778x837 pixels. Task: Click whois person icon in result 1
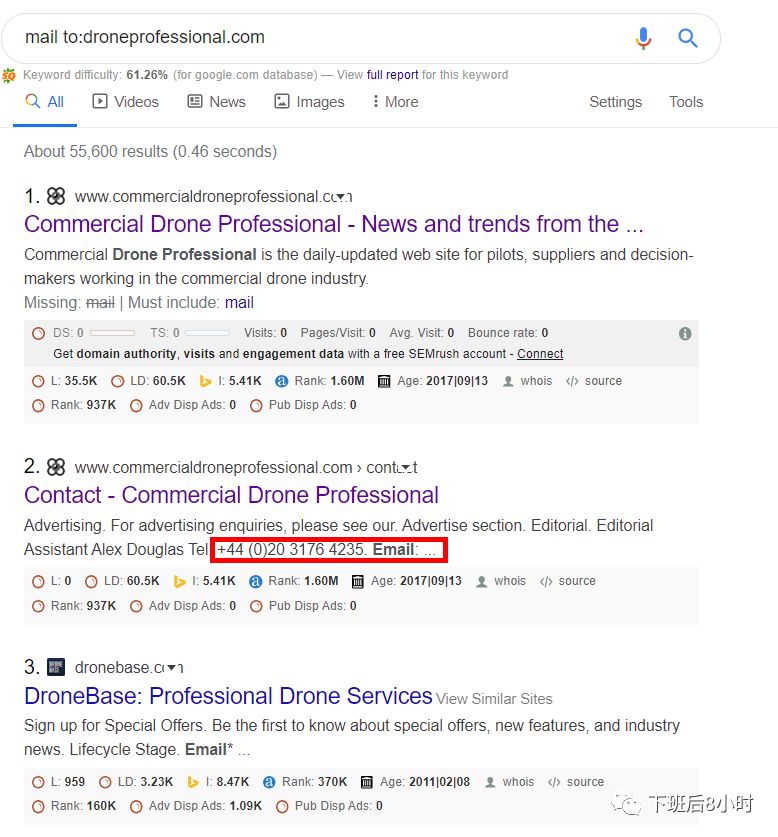point(508,381)
